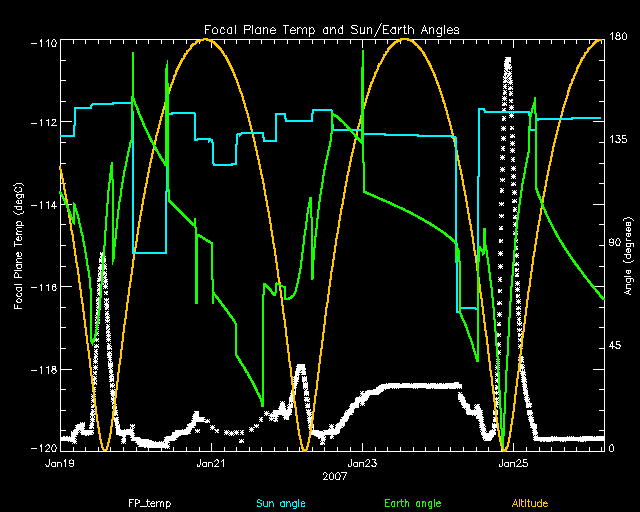Click the 90 degree tick on right axis
640x512 pixels.
point(614,243)
